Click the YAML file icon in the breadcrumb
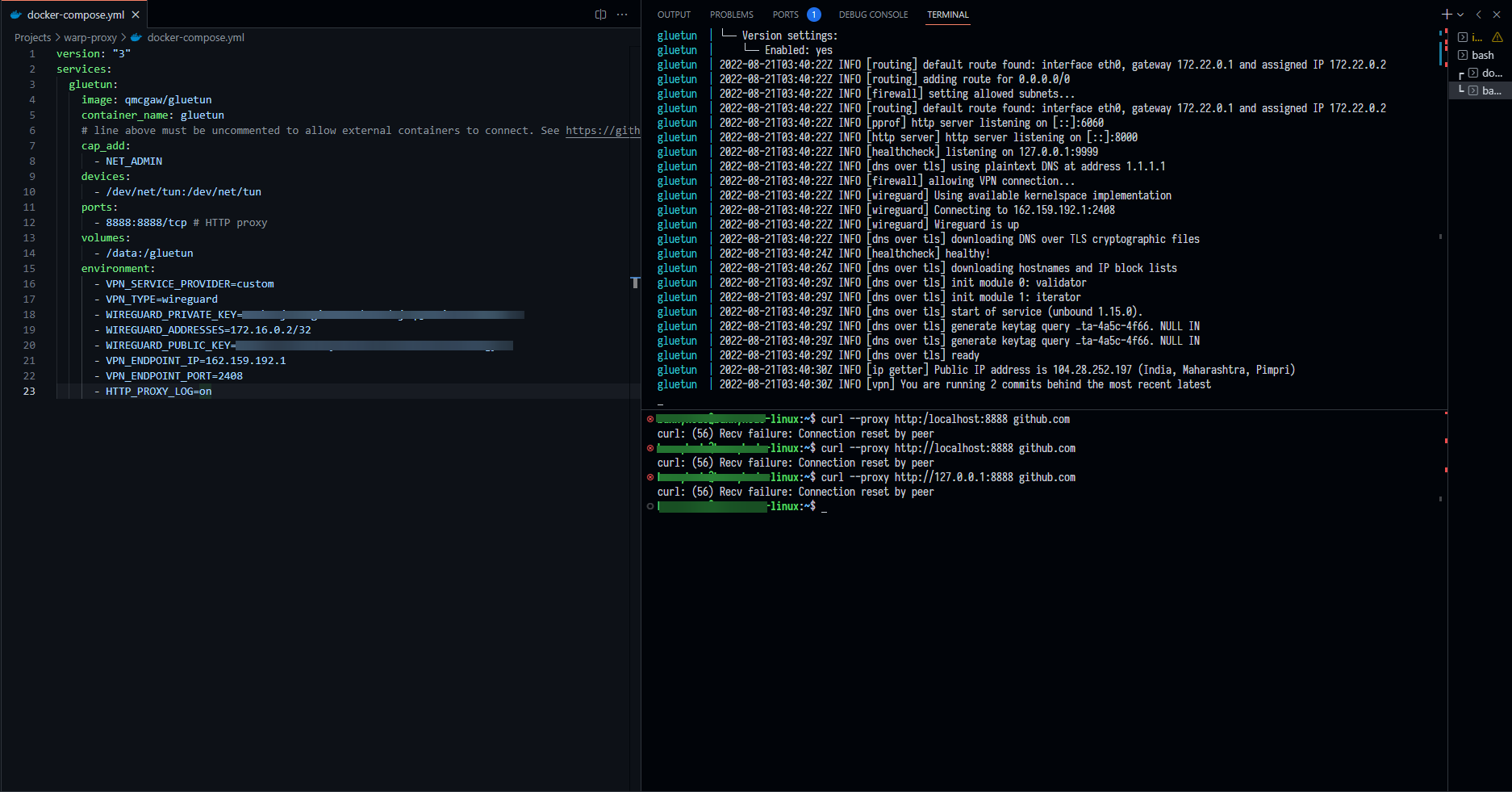Screen dimensions: 1512x792 point(136,37)
